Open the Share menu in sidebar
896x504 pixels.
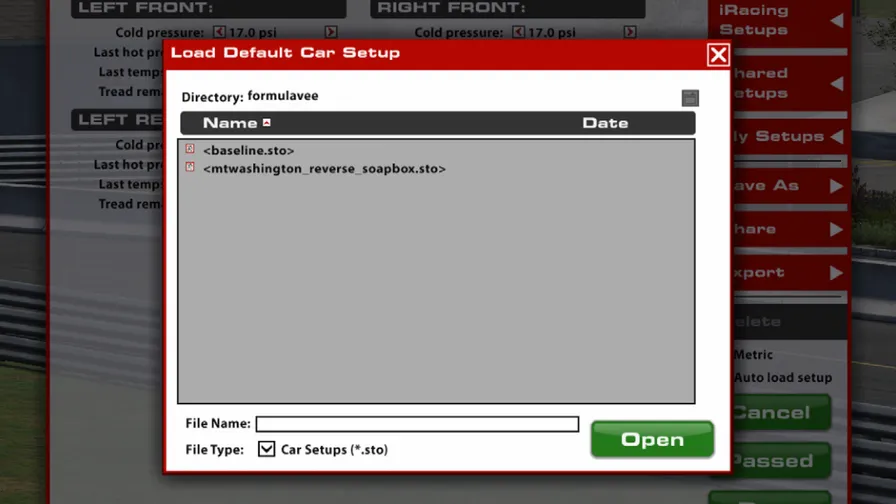pyautogui.click(x=789, y=229)
